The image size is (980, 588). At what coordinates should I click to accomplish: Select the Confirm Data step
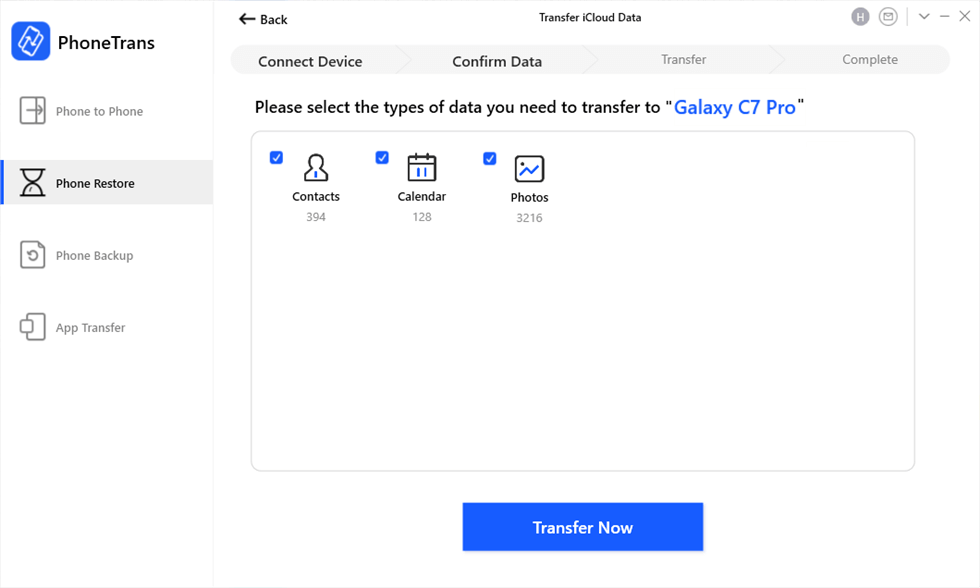coord(497,61)
